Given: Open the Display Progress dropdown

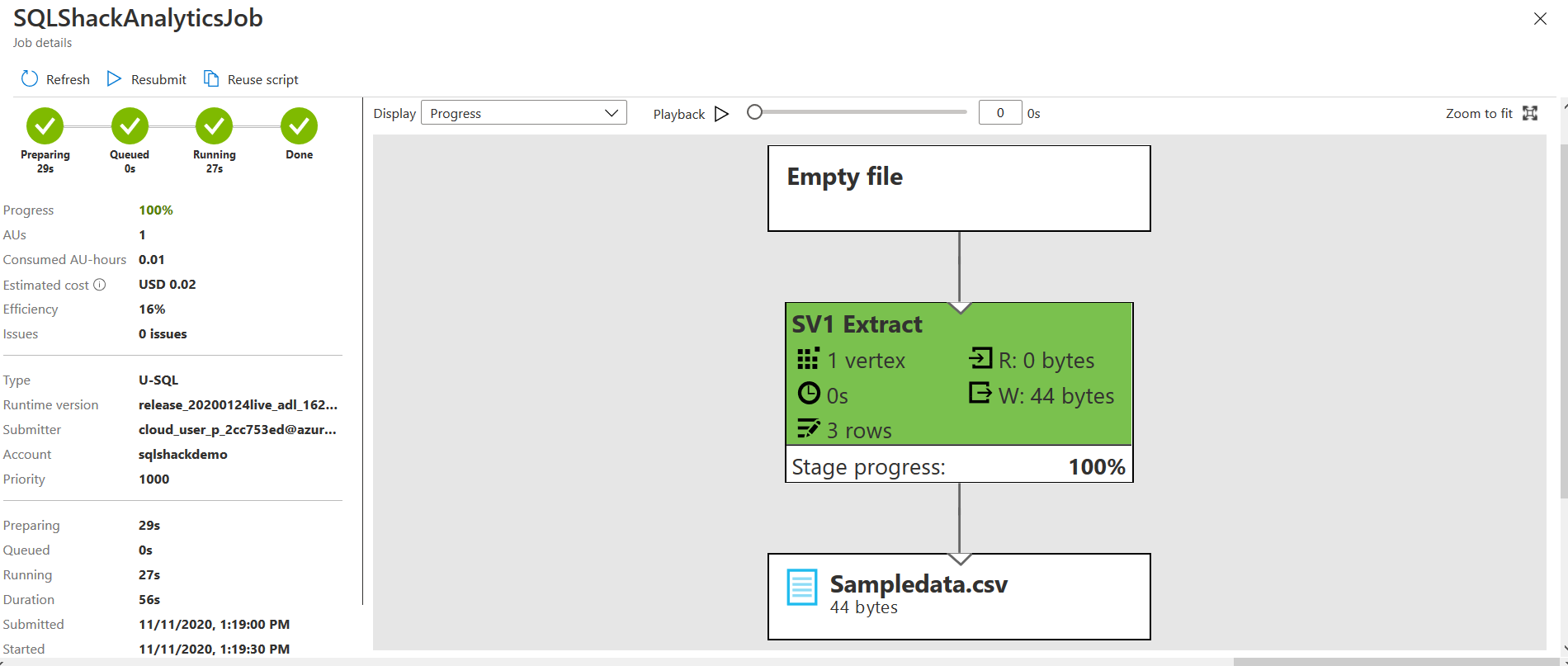Looking at the screenshot, I should pyautogui.click(x=523, y=113).
